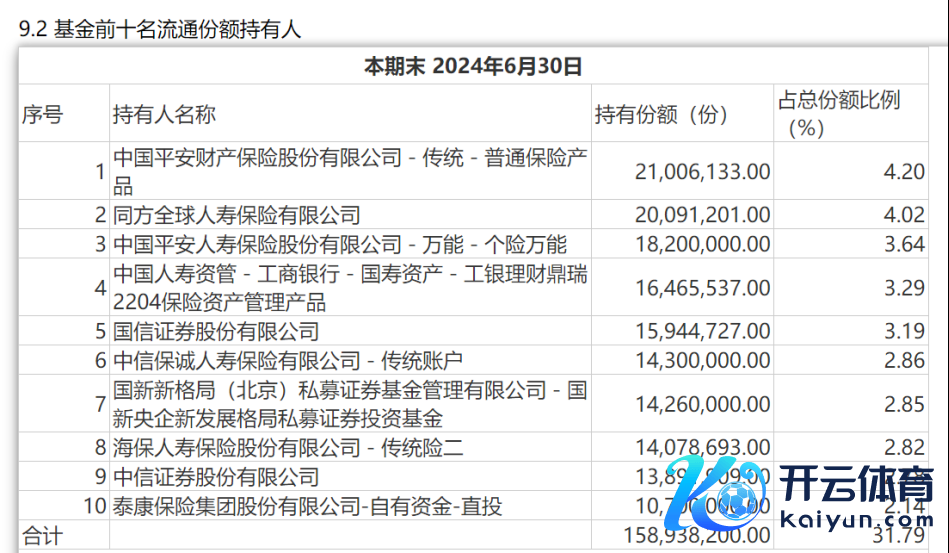This screenshot has height=553, width=949.
Task: Select holder 海保人寿保险股份有限公司 - 传统险二
Action: tap(288, 448)
